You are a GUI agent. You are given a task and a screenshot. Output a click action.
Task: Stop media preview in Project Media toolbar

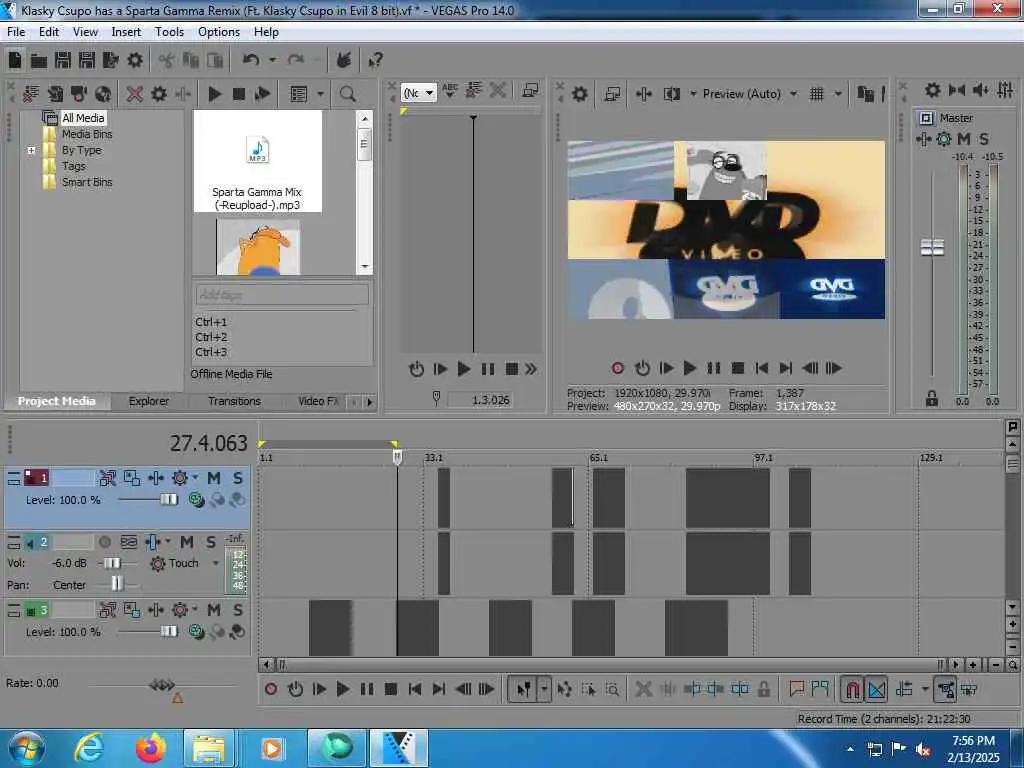click(x=238, y=94)
